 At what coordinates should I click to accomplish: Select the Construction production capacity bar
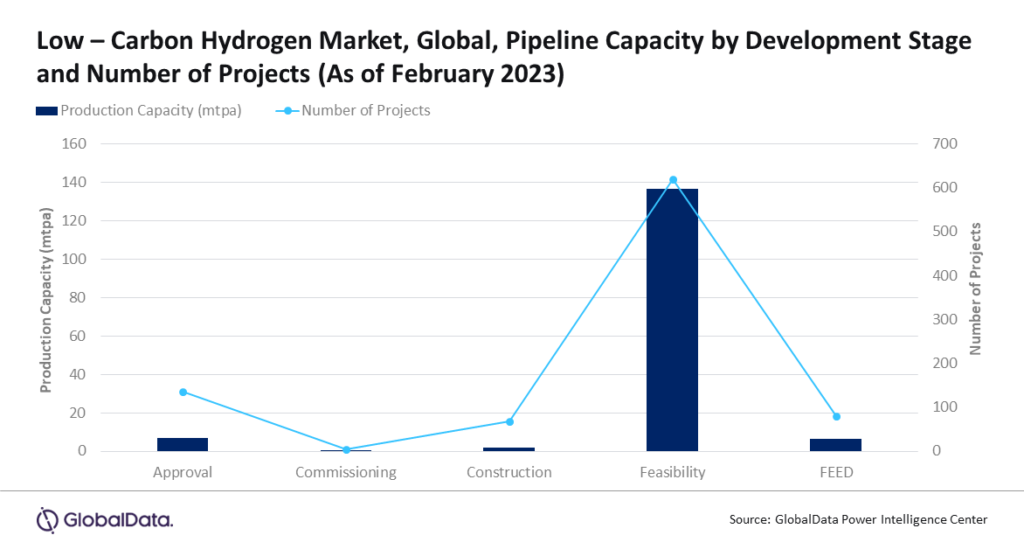pyautogui.click(x=509, y=449)
